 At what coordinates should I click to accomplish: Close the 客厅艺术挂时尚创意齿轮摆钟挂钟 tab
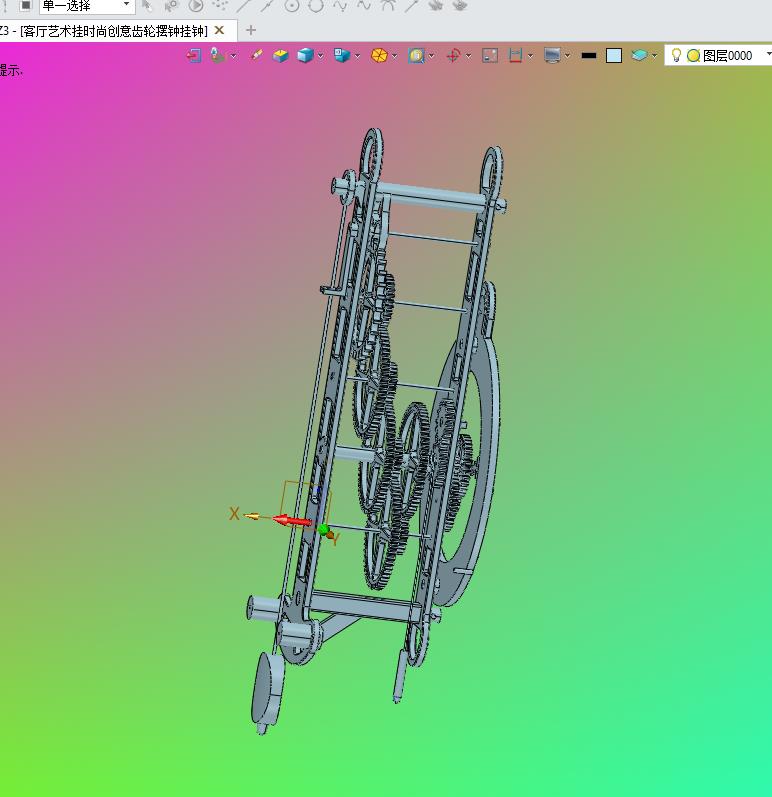tap(220, 30)
